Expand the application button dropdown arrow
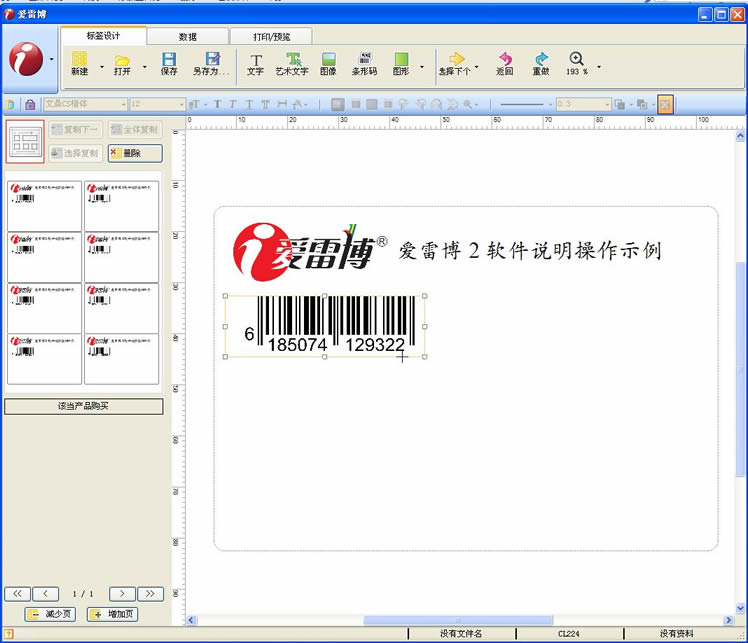This screenshot has height=643, width=748. pos(52,60)
